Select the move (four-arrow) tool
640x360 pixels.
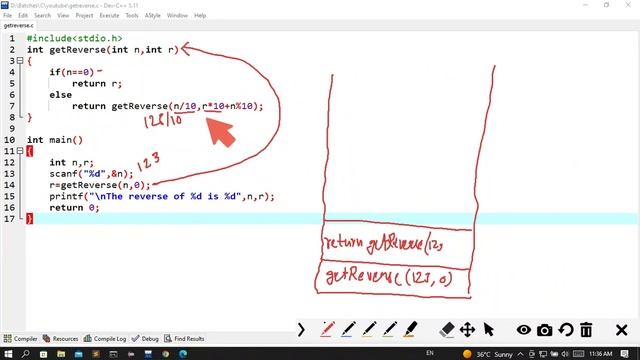467,329
